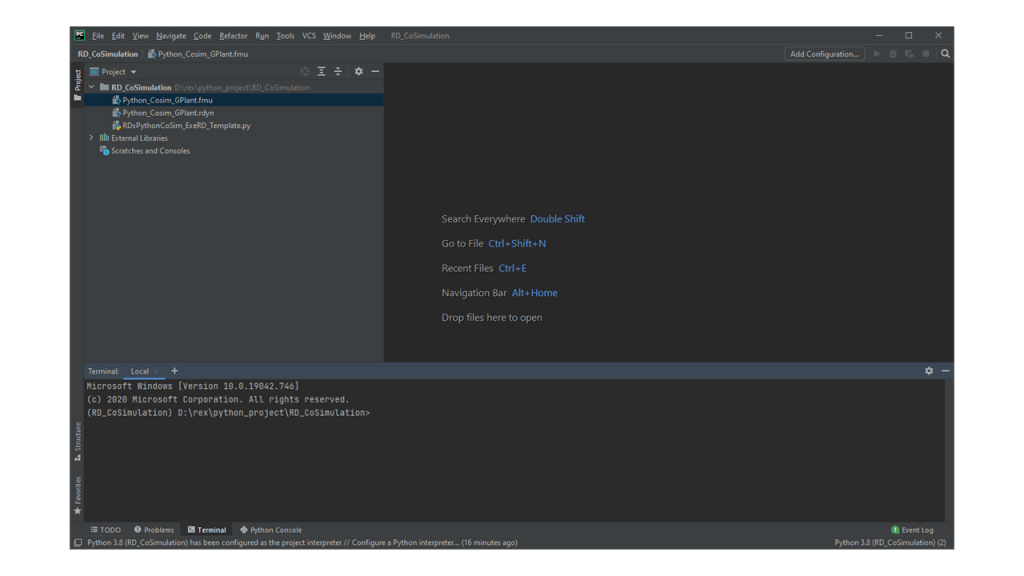The image size is (1024, 576).
Task: Click the Expand All icon in Project toolbar
Action: point(321,71)
